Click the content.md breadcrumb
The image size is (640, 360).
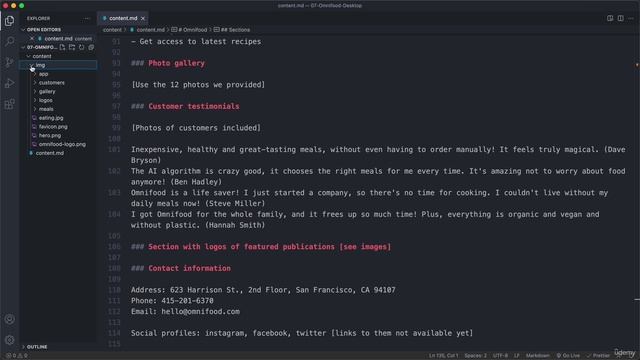point(150,30)
